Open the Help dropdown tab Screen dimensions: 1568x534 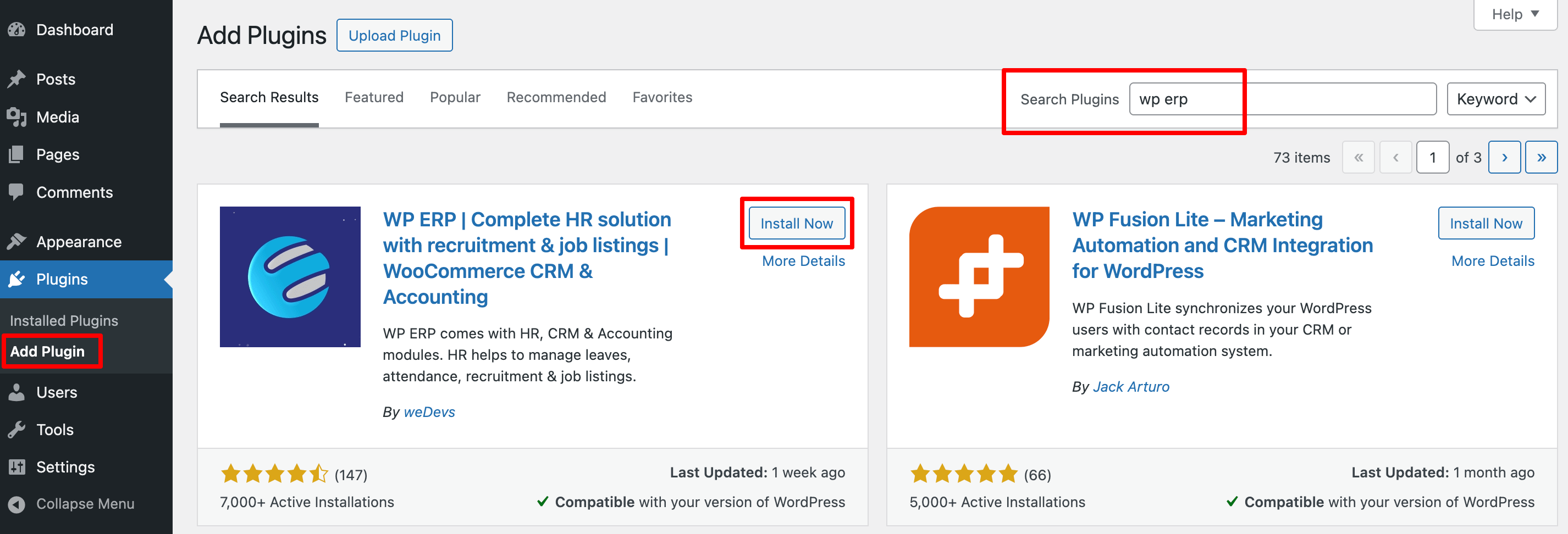pos(1515,14)
